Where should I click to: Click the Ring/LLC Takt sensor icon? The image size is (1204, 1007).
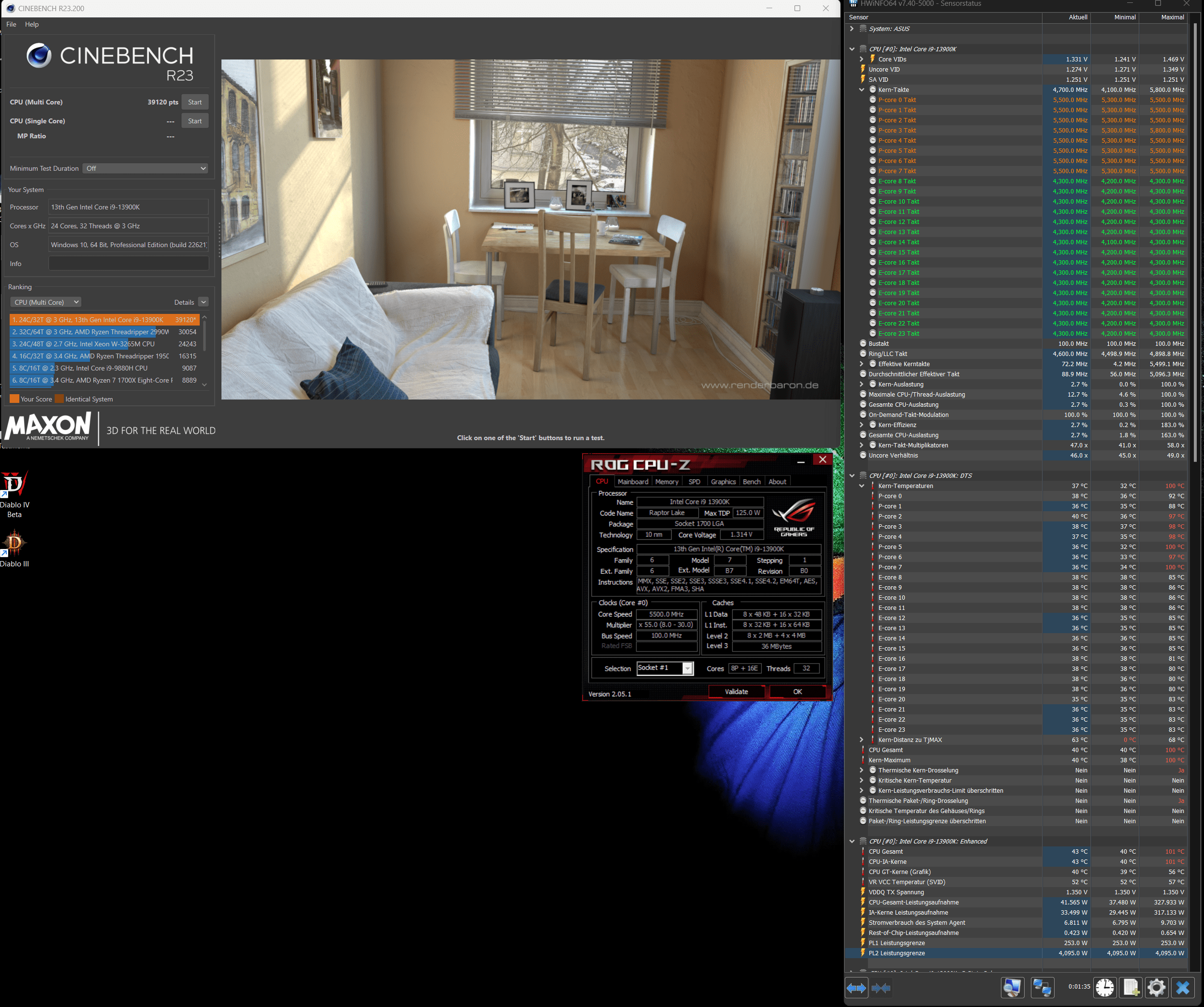click(x=863, y=354)
